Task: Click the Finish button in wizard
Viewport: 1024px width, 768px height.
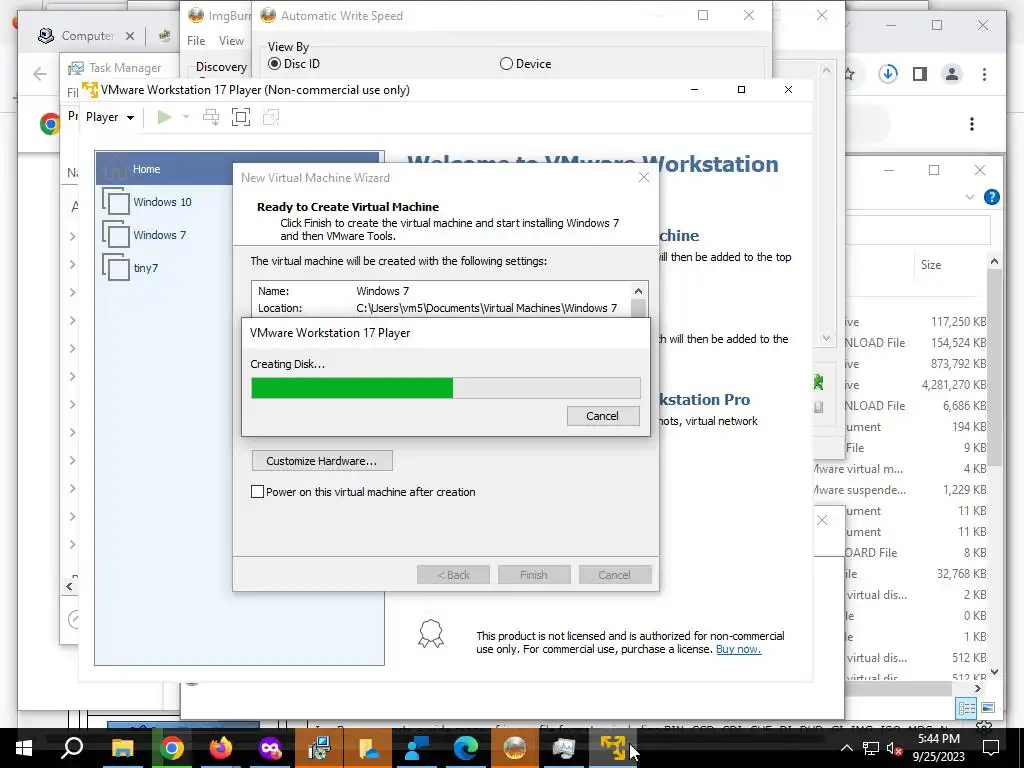Action: point(534,575)
